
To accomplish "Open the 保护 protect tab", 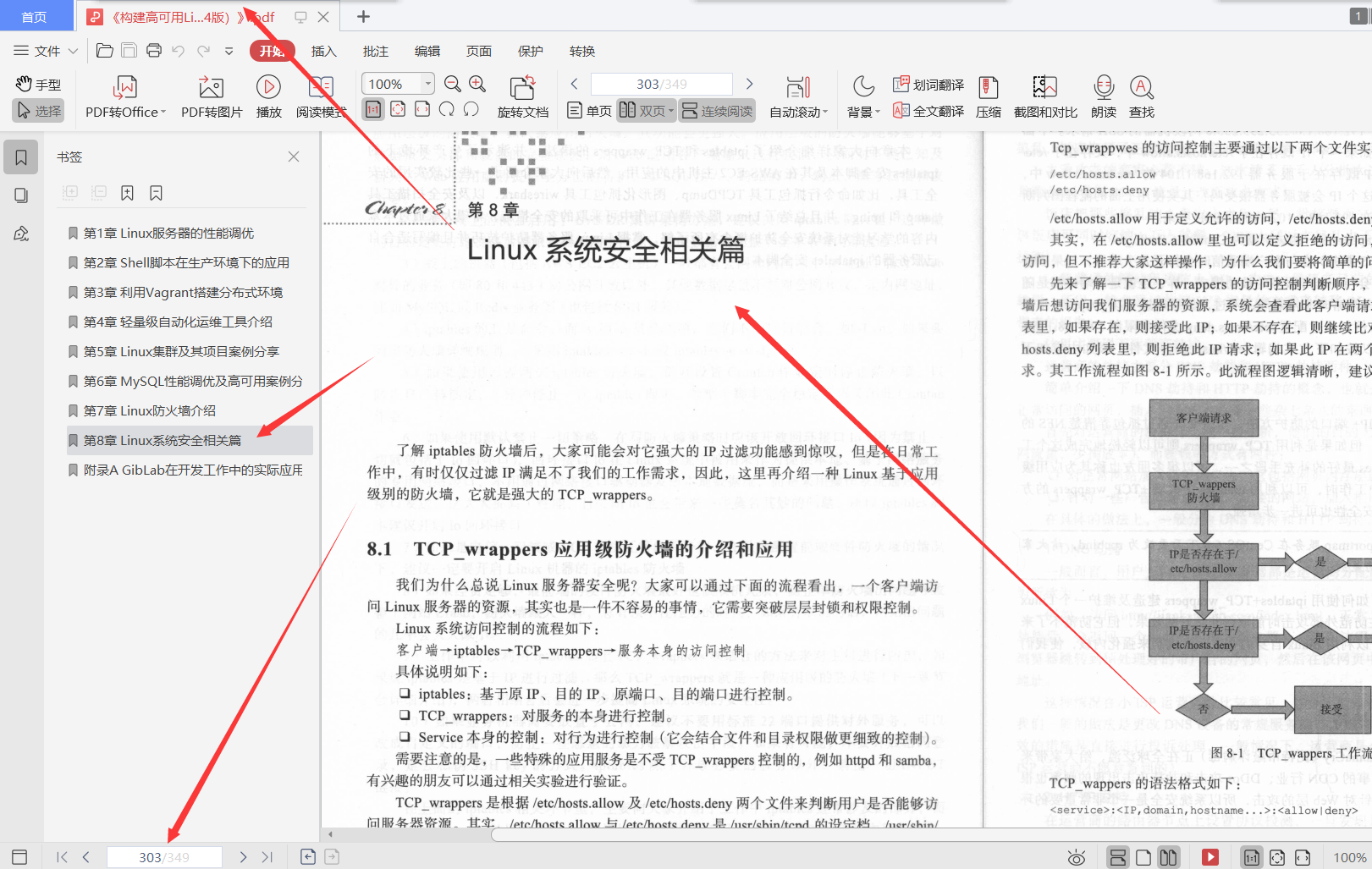I will (530, 51).
